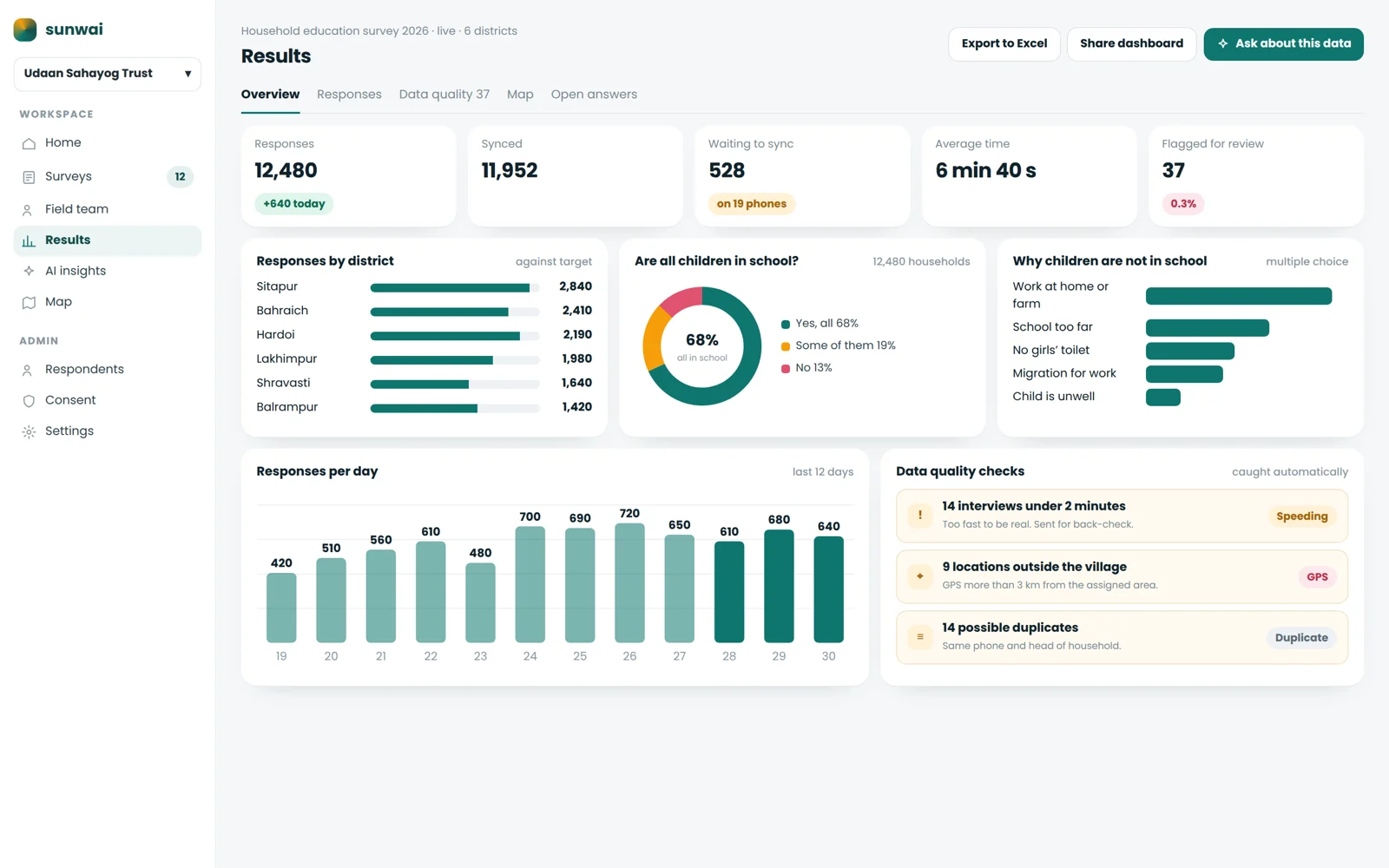
Task: Click the Speeding tag
Action: (x=1301, y=516)
